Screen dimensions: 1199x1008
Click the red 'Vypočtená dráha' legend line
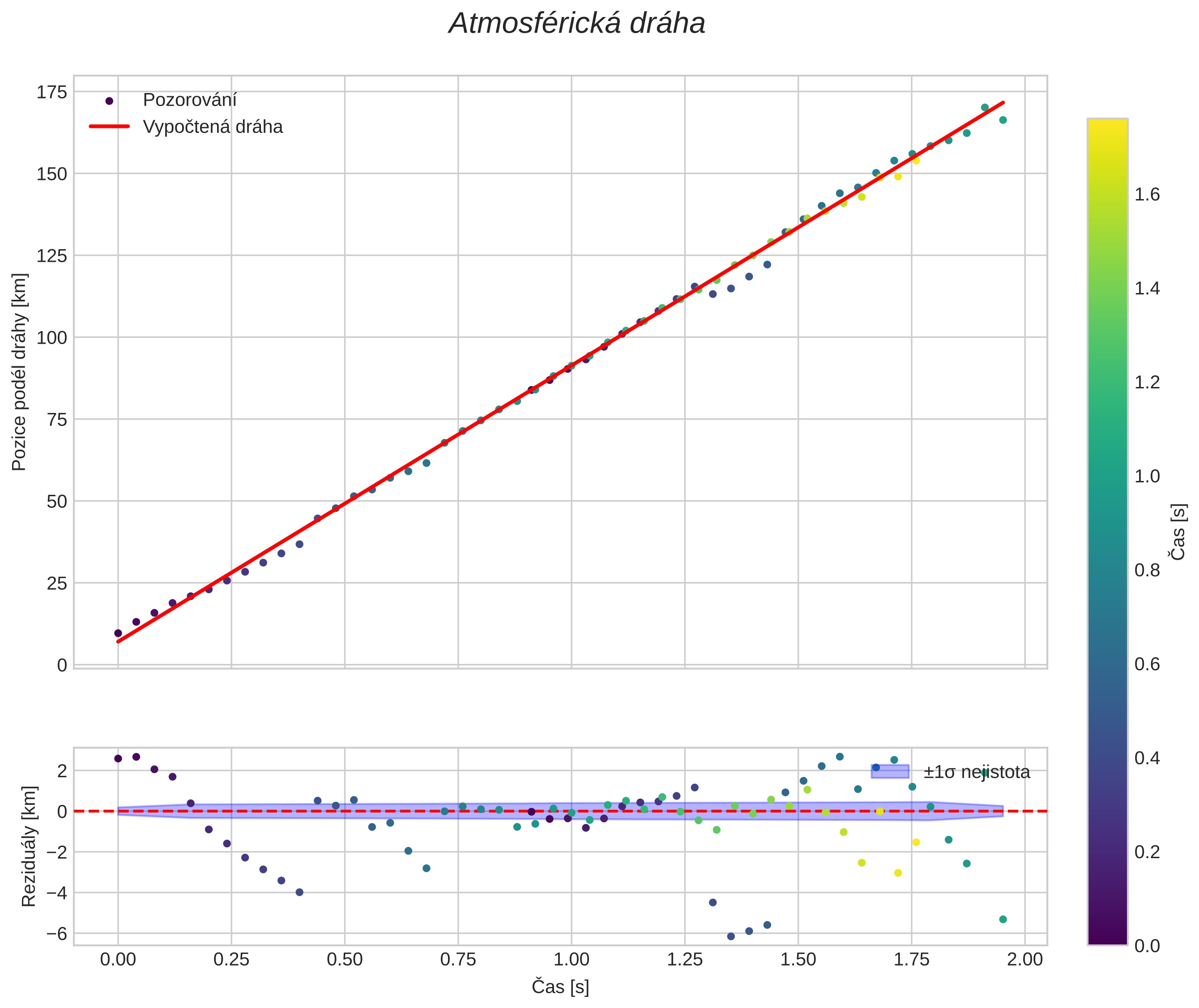click(x=109, y=126)
